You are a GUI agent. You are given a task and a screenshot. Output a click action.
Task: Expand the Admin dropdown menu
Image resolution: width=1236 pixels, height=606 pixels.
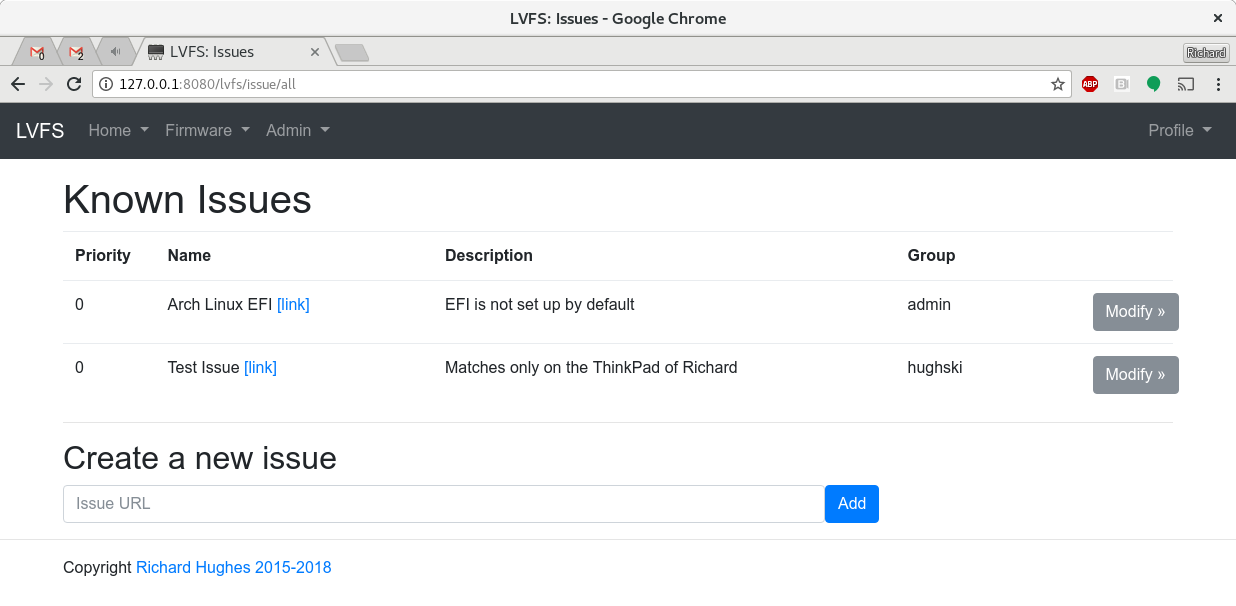coord(298,130)
